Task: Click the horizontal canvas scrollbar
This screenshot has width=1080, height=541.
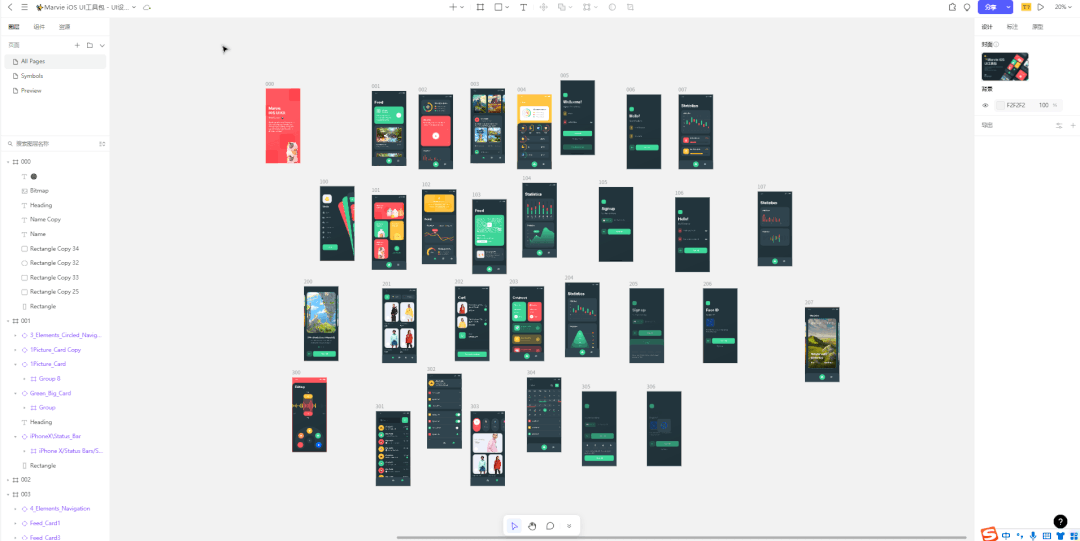Action: click(681, 538)
